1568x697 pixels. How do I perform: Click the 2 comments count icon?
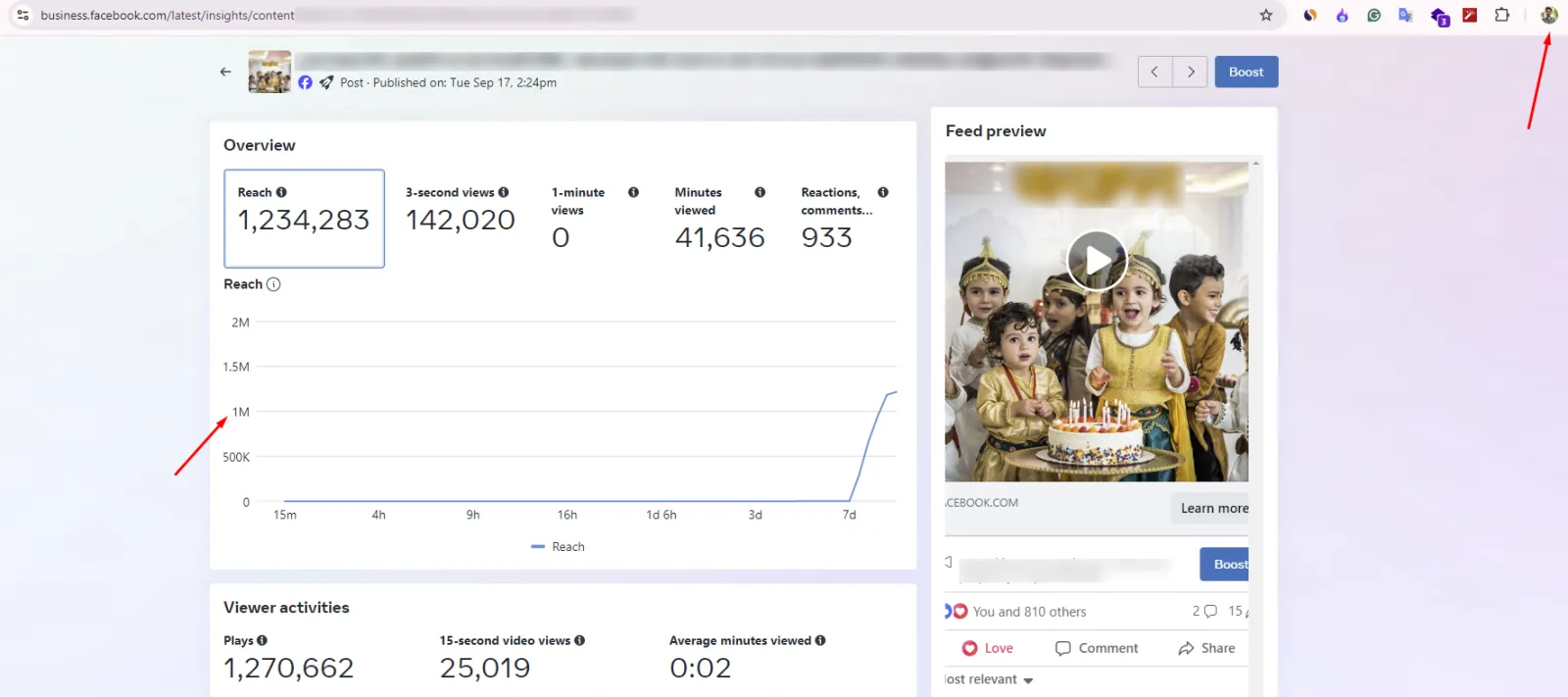tap(1204, 611)
